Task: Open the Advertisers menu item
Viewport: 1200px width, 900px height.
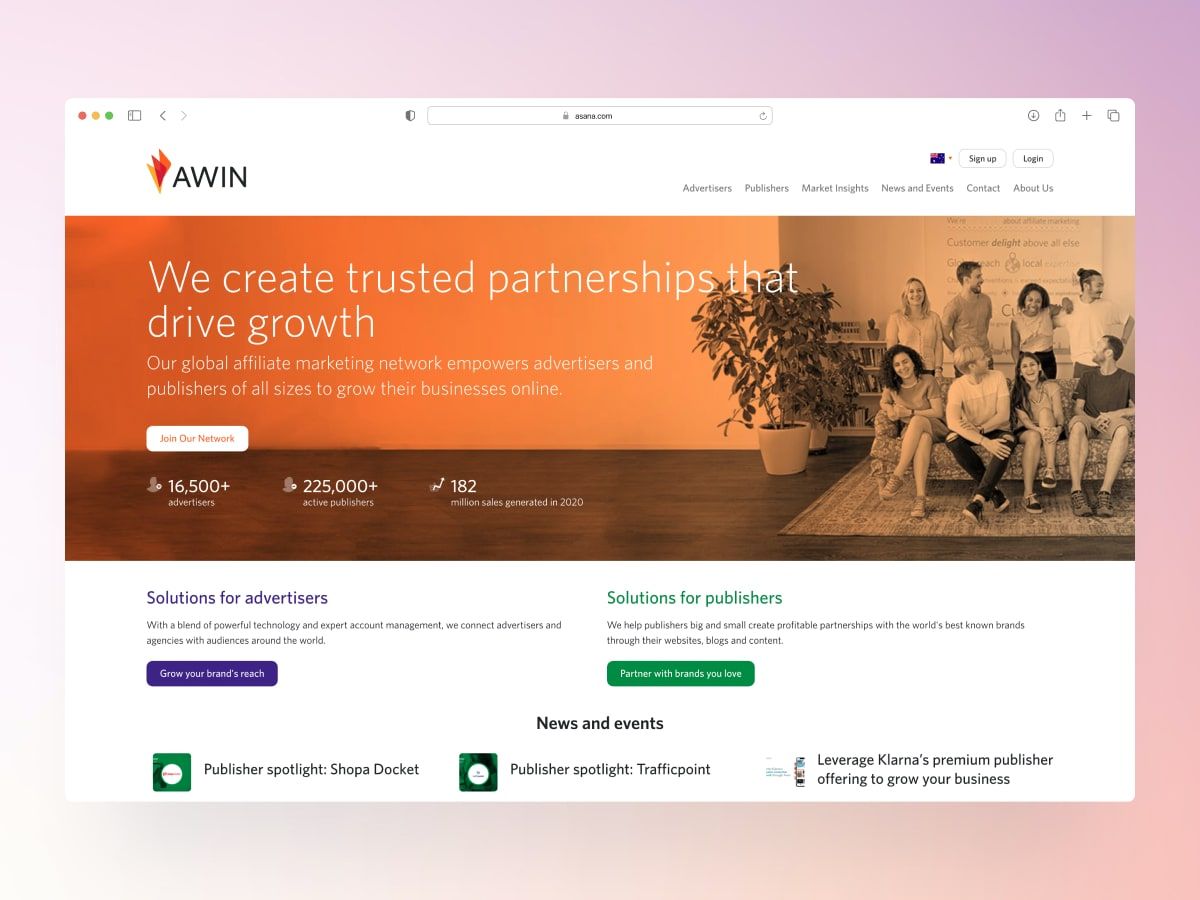Action: click(707, 188)
